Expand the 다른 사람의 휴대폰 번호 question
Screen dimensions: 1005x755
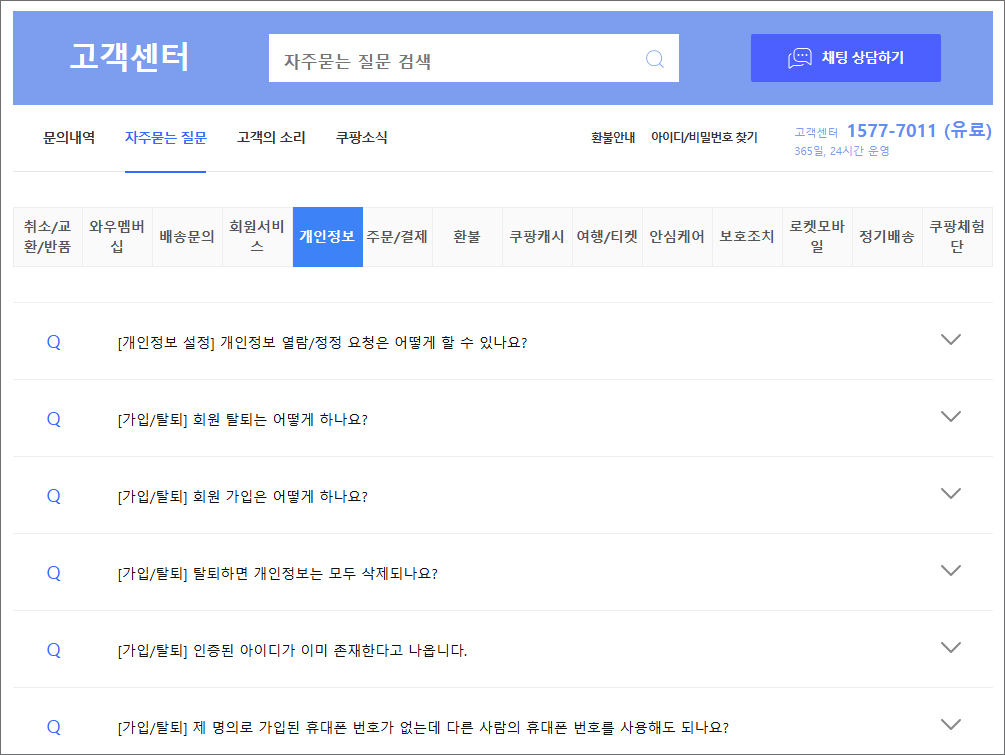coord(951,724)
